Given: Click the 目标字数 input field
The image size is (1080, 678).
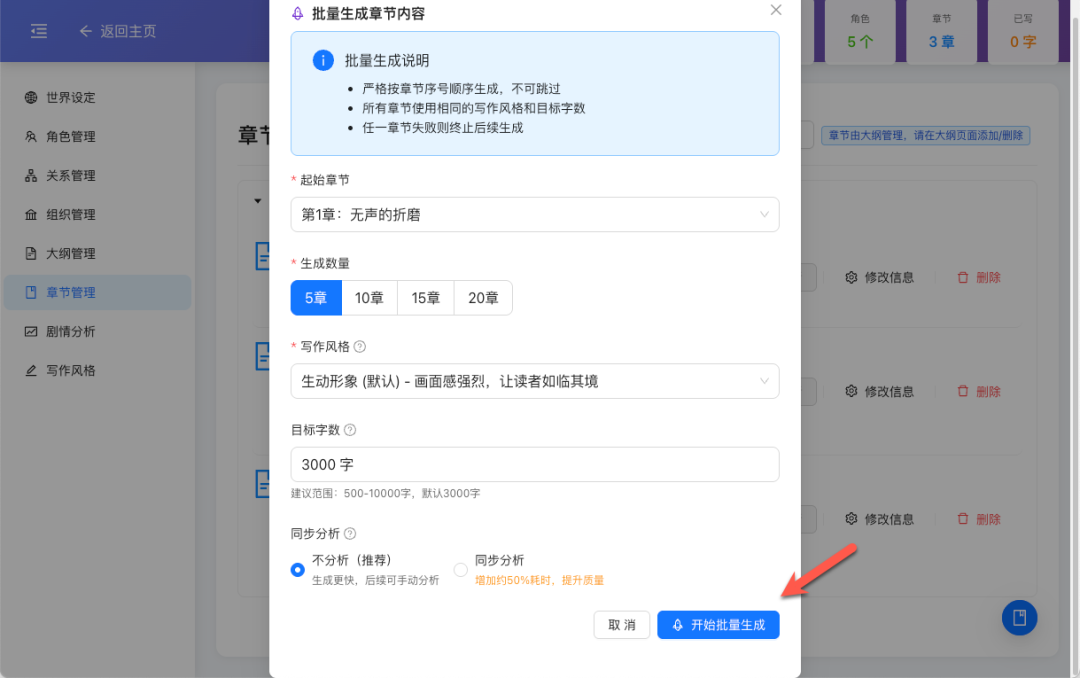Looking at the screenshot, I should tap(534, 464).
